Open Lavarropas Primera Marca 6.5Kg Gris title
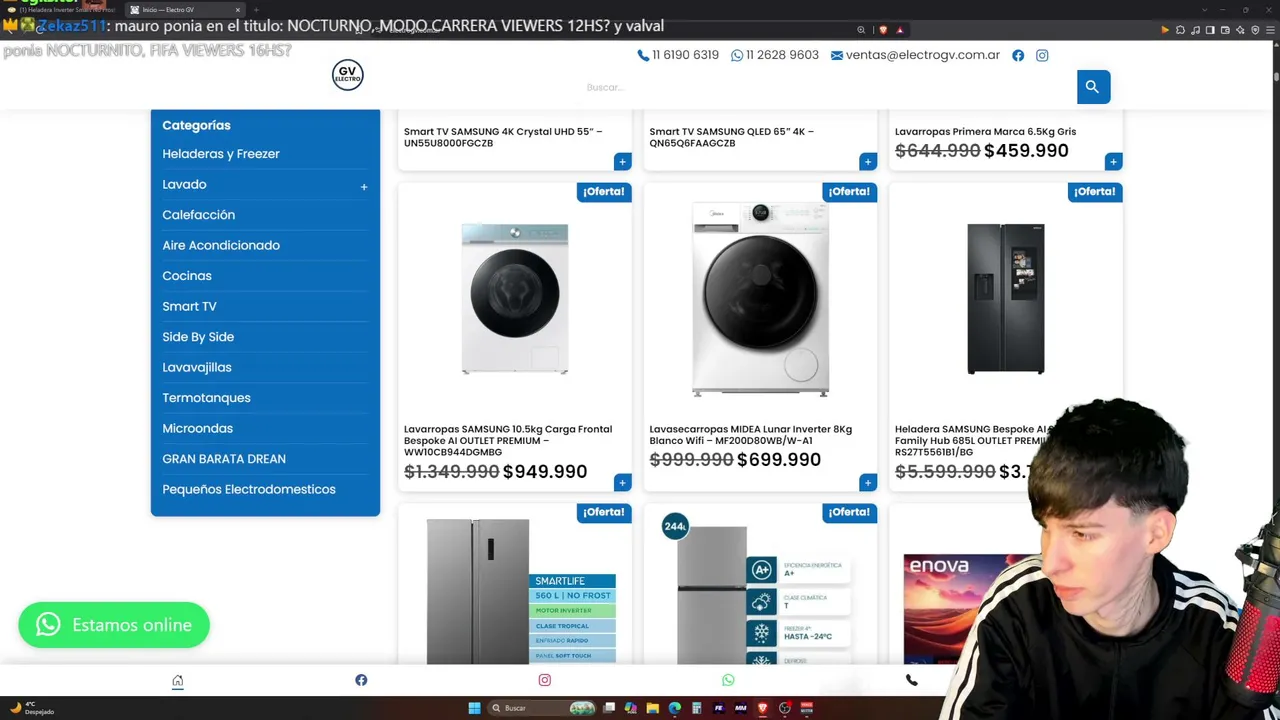 pos(985,131)
